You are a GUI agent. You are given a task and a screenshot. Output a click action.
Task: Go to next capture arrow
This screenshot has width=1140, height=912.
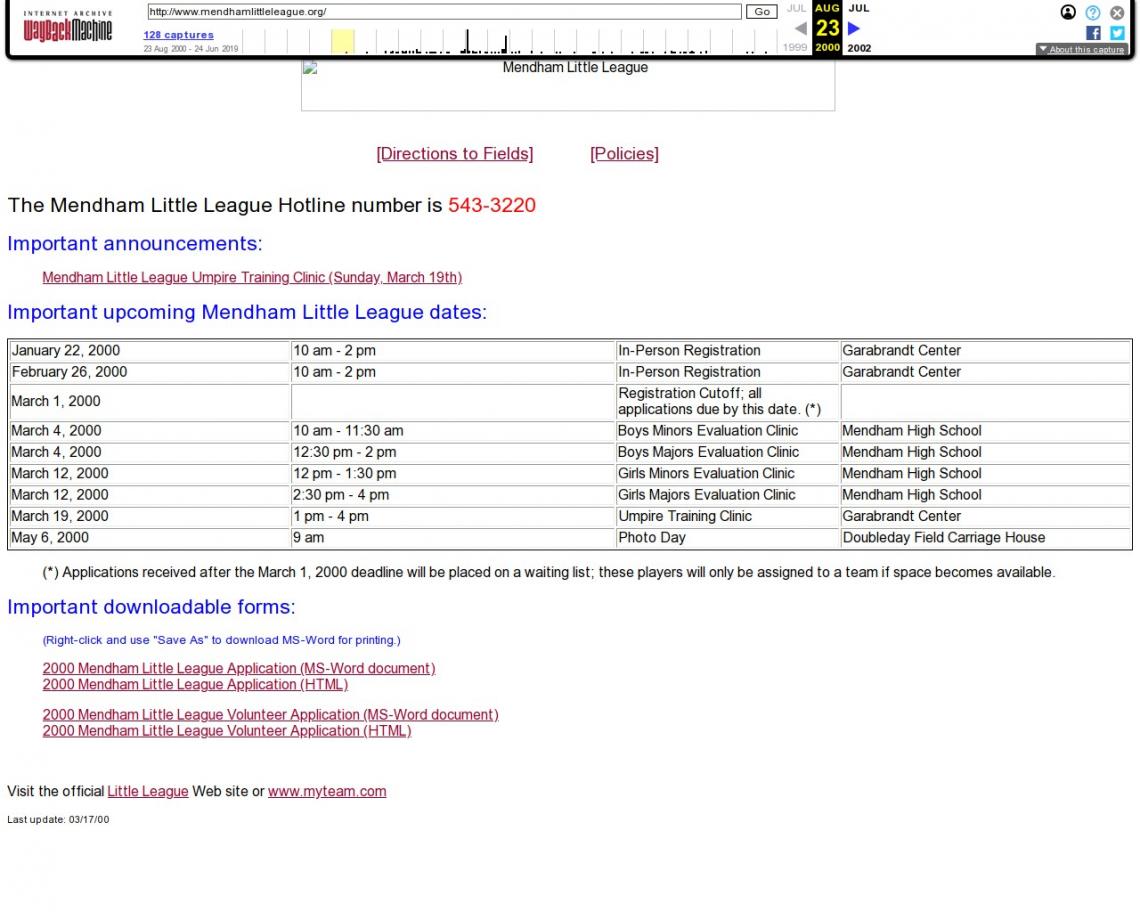(x=854, y=28)
